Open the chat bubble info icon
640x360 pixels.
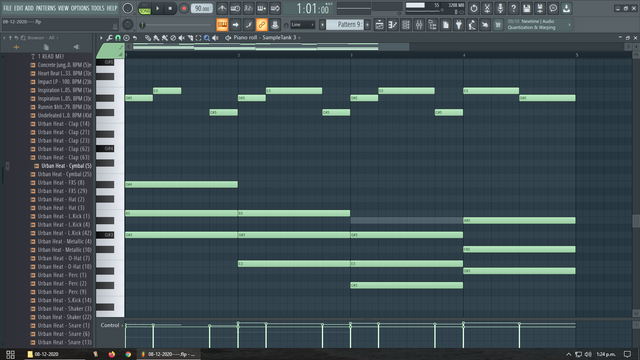click(x=553, y=8)
